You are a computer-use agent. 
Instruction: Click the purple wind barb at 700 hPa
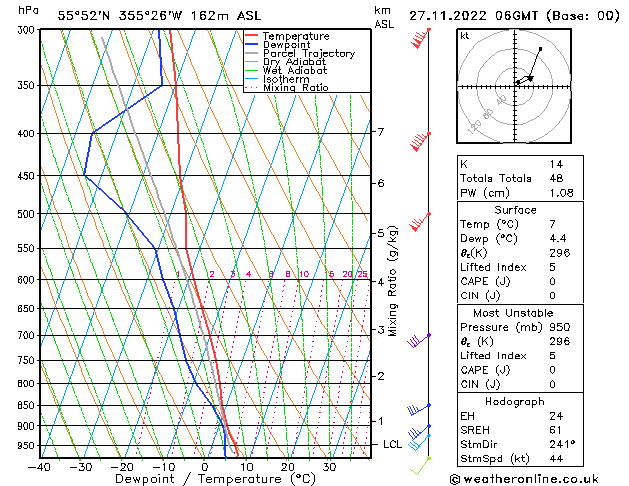coord(419,340)
